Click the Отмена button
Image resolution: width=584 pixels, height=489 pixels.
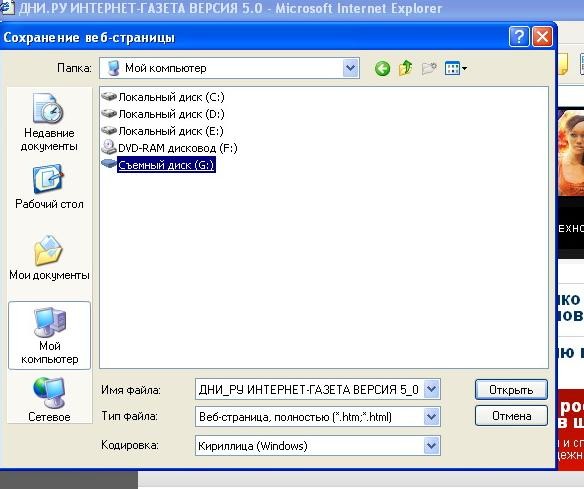[511, 416]
